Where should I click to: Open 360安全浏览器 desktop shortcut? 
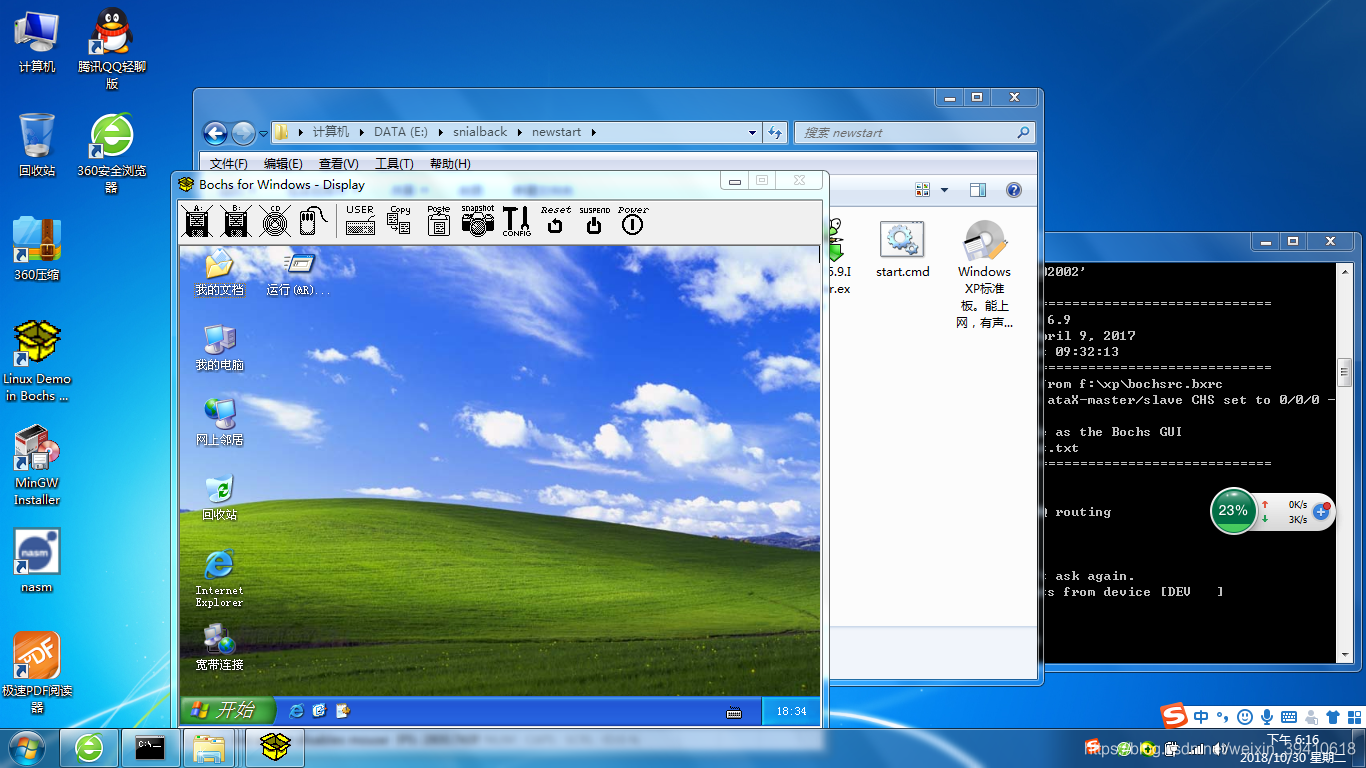(112, 153)
